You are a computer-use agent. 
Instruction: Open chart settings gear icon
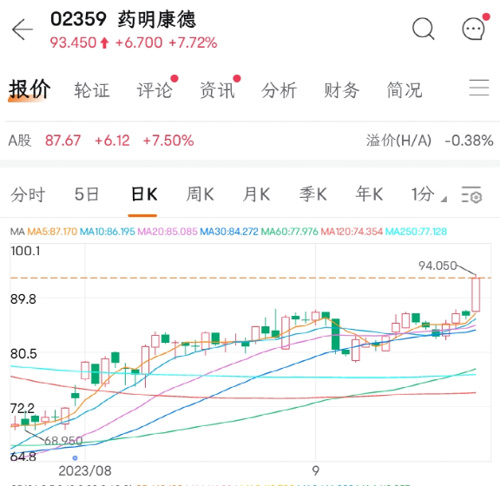(472, 195)
